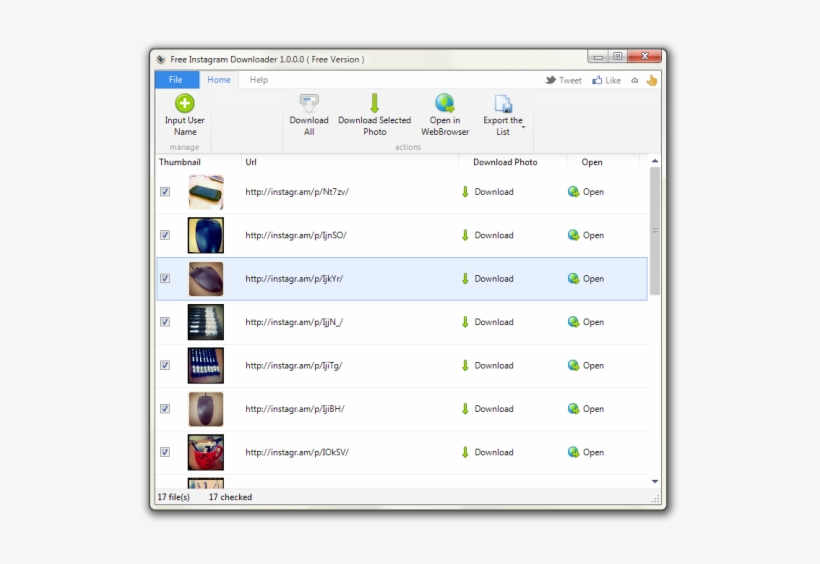Click Open for the IjkYr photo
The height and width of the screenshot is (564, 820).
(586, 279)
